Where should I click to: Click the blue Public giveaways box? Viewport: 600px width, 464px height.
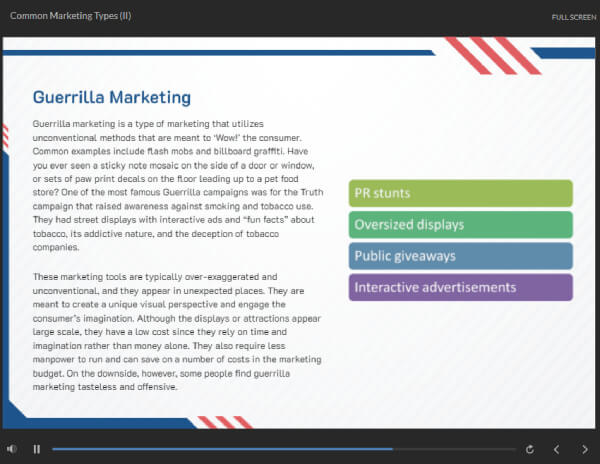(460, 255)
